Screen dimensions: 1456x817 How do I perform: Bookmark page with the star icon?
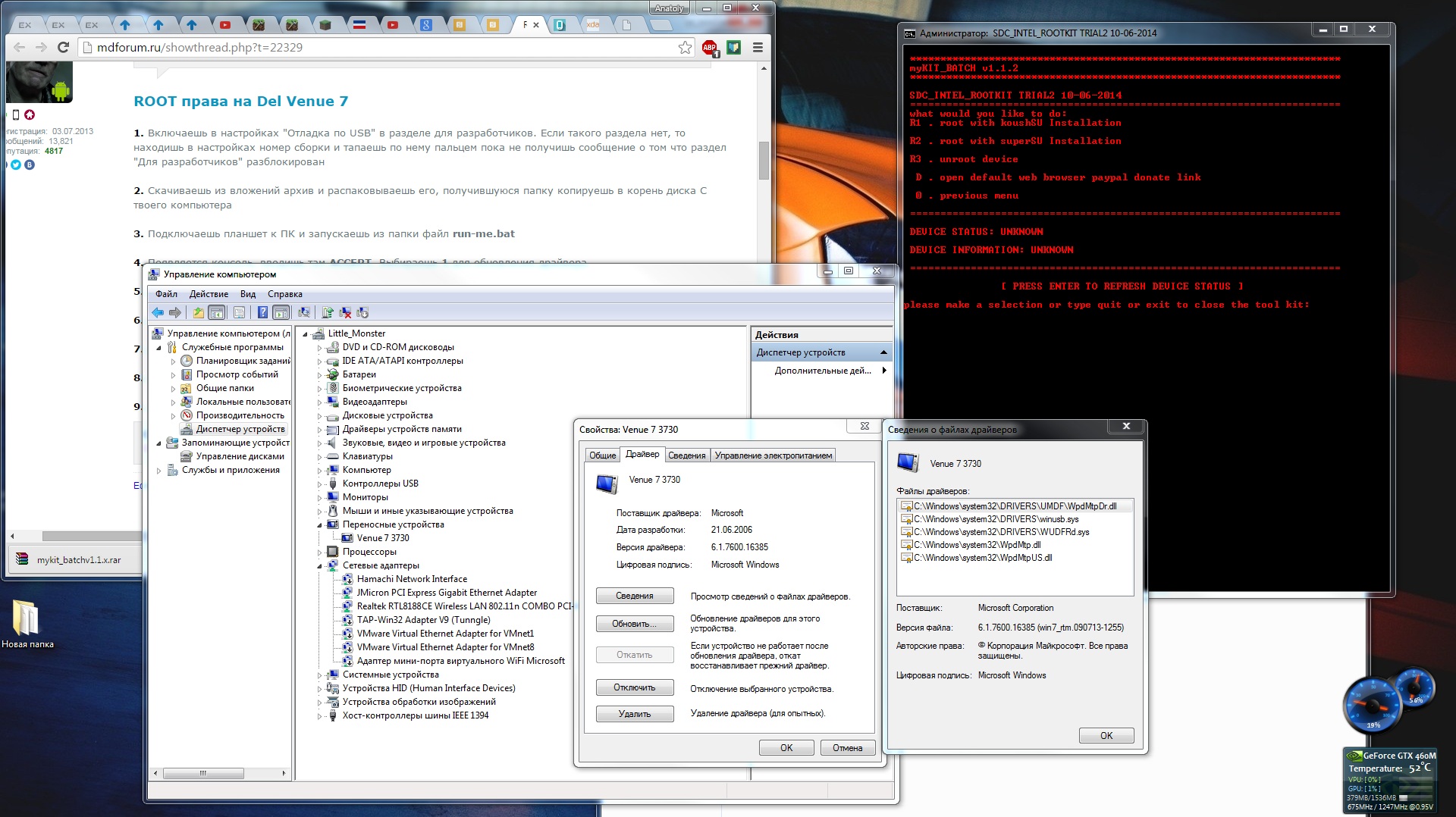[685, 48]
